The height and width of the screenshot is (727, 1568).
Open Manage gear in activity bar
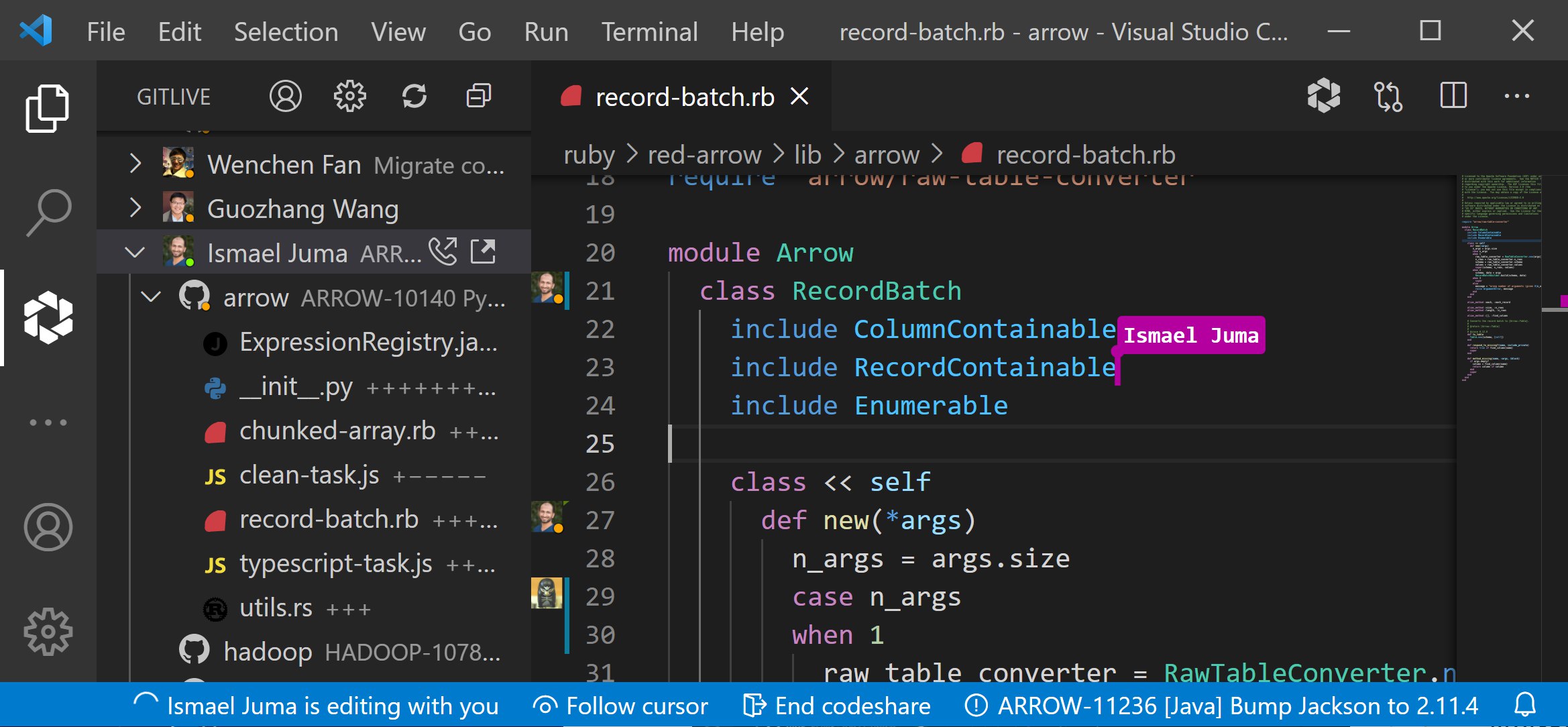[x=48, y=632]
